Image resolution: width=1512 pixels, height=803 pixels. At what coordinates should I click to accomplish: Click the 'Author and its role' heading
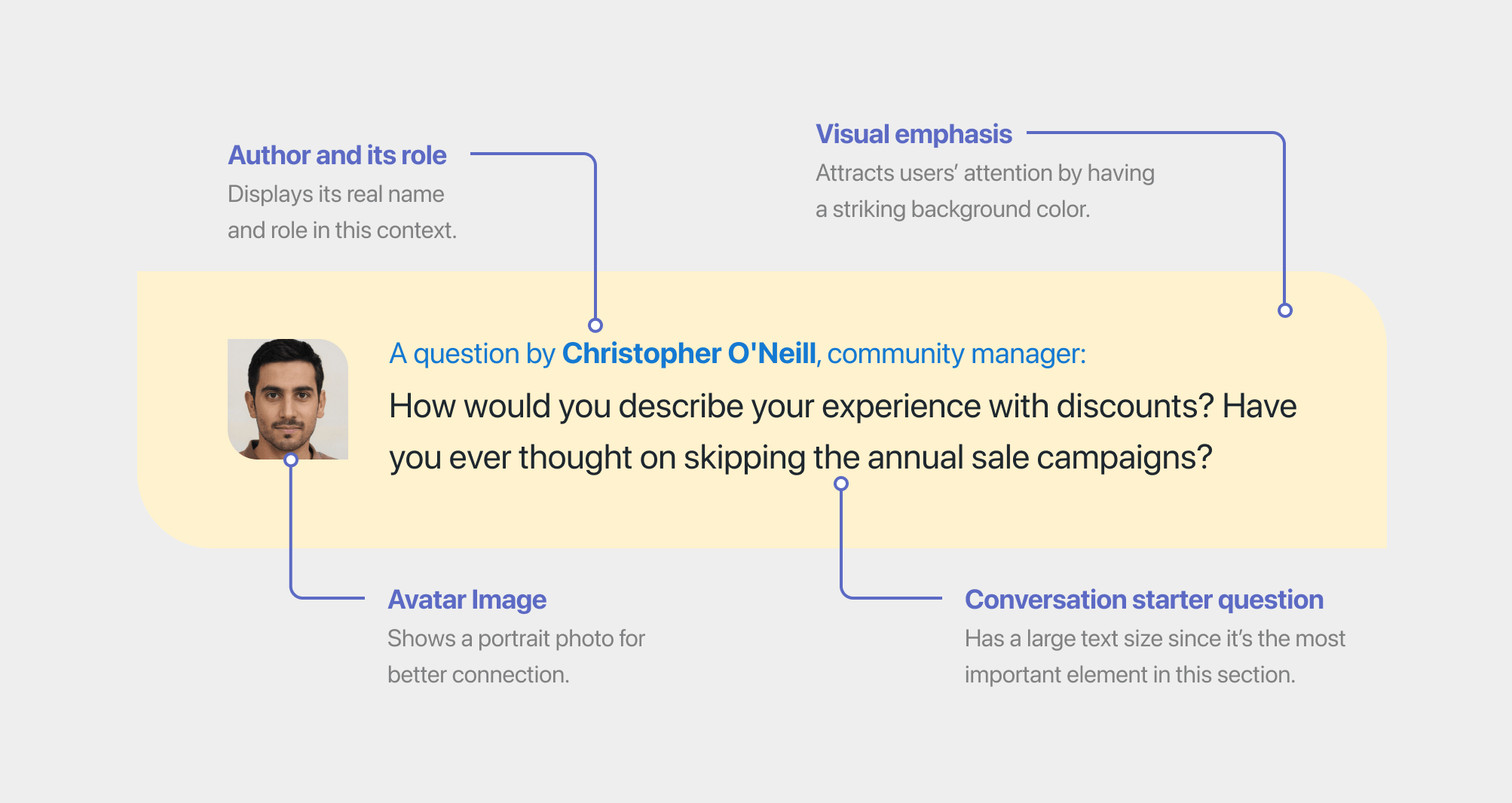pos(337,155)
